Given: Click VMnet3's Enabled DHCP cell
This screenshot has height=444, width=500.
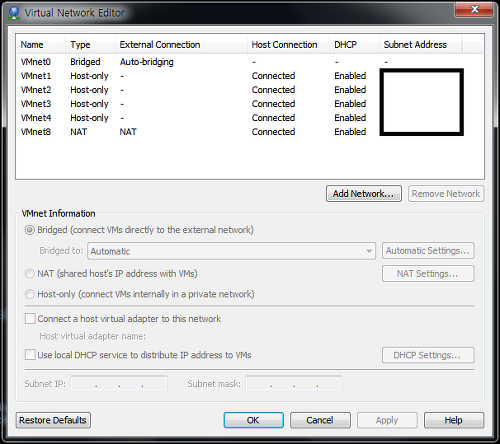Looking at the screenshot, I should click(350, 104).
